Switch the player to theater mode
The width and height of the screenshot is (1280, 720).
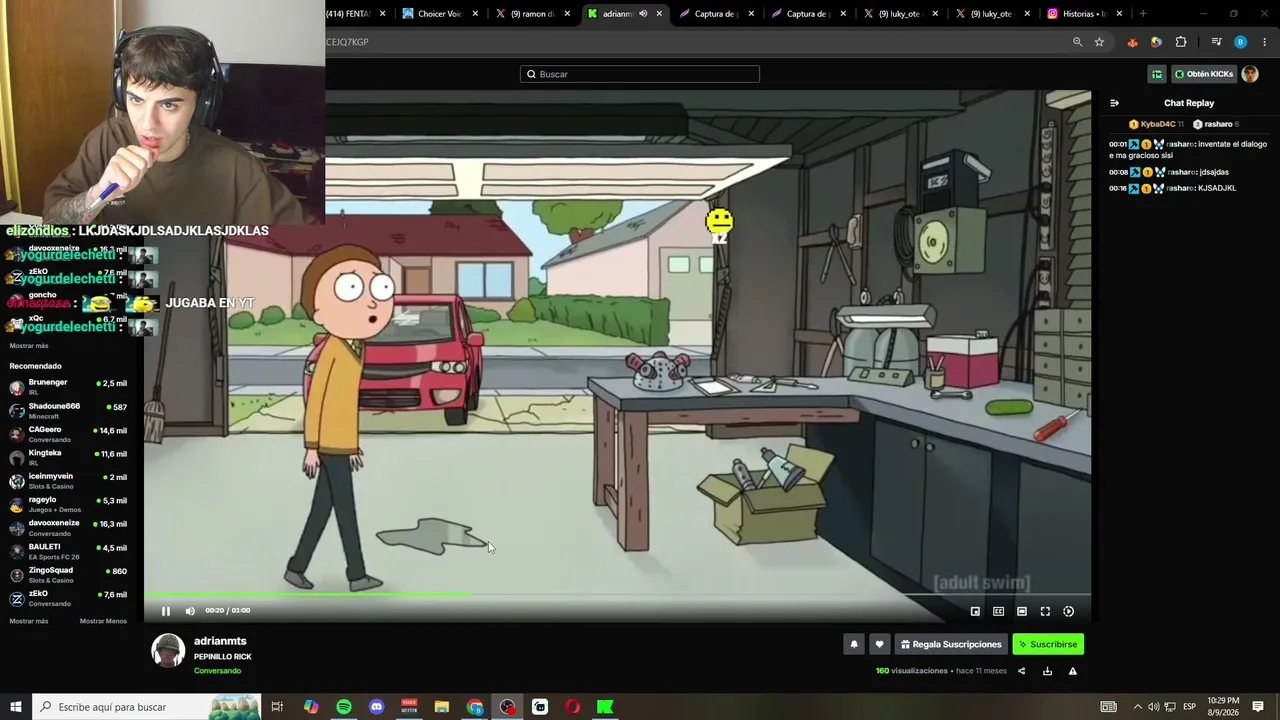tap(1022, 611)
